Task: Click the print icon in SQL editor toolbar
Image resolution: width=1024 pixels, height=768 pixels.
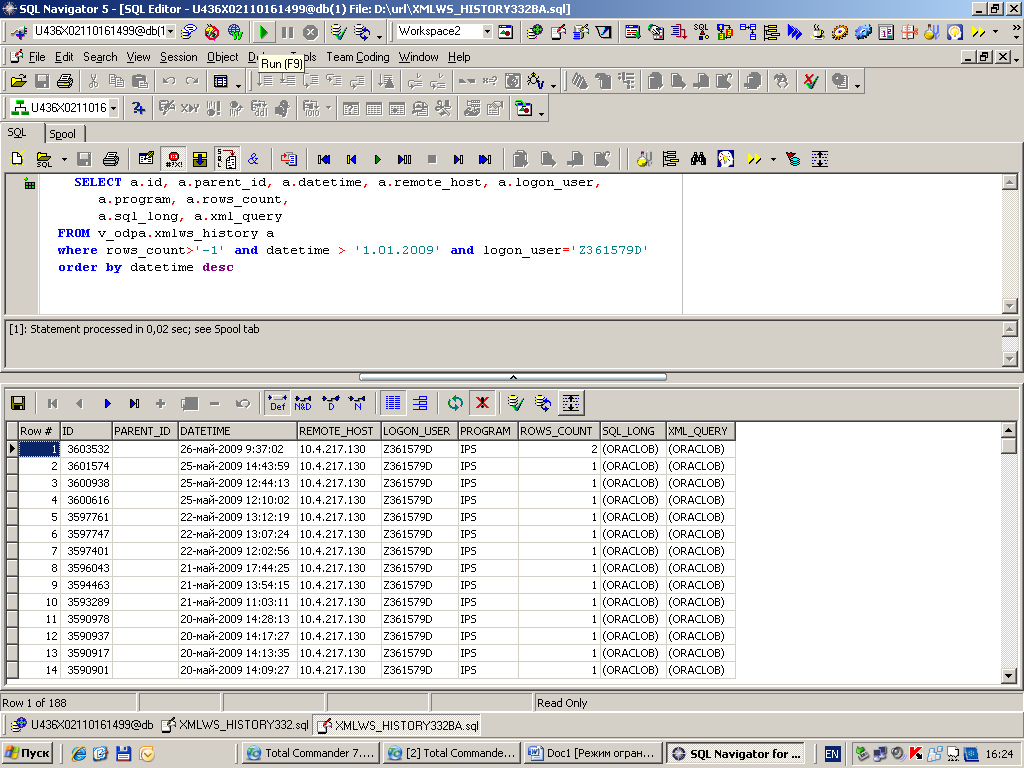Action: pyautogui.click(x=111, y=158)
